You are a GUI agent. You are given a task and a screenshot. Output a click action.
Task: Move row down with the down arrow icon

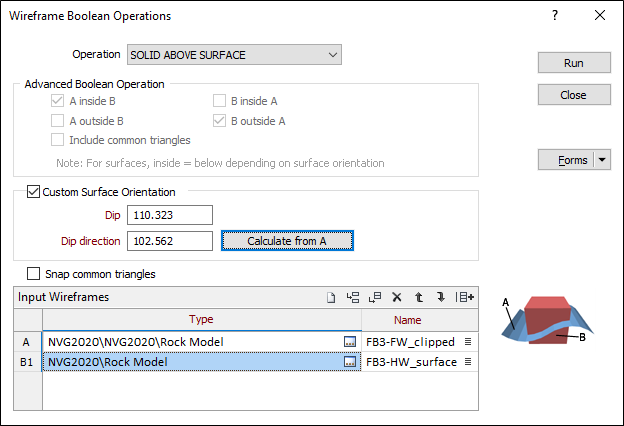click(441, 297)
